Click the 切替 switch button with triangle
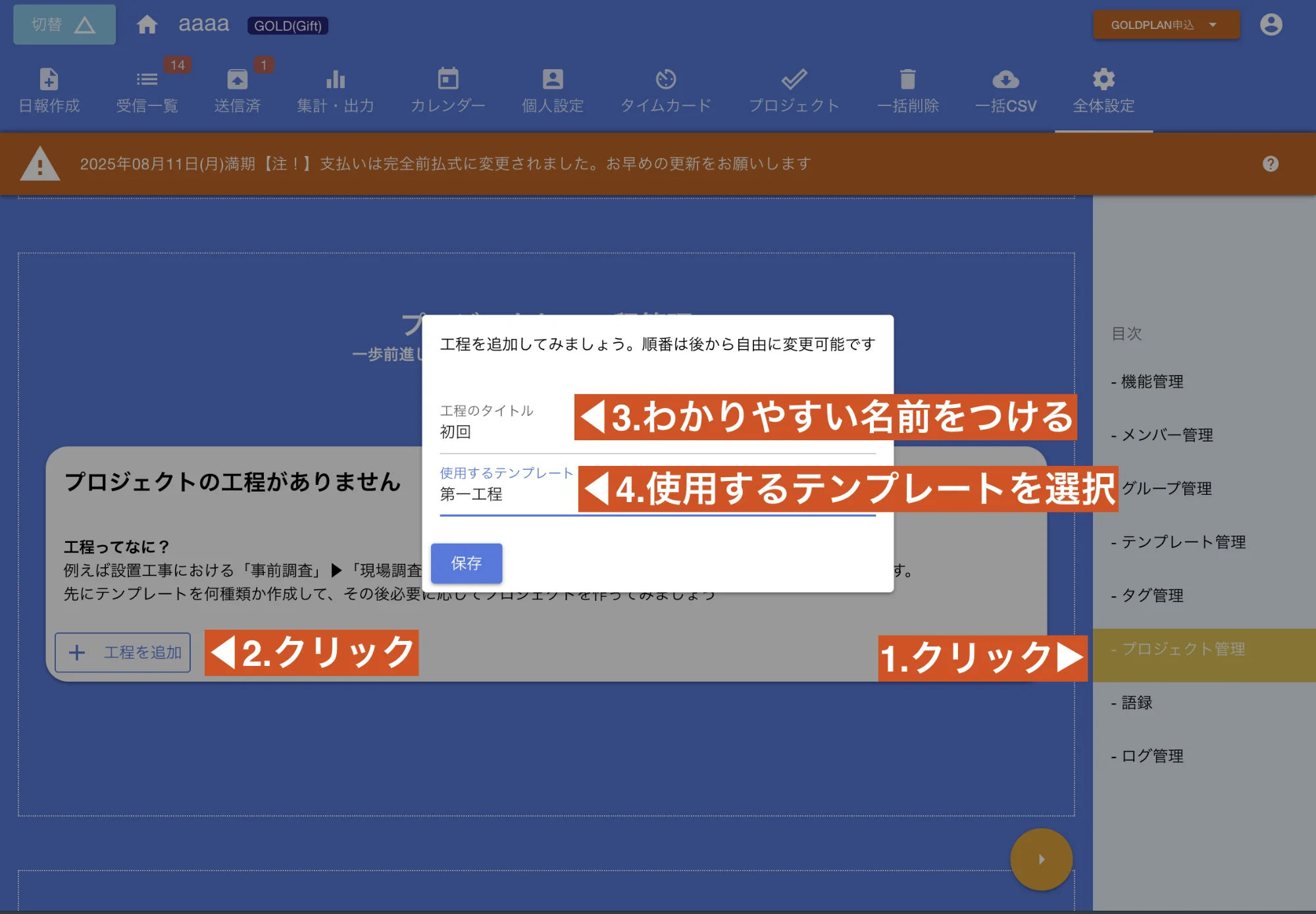Screen dimensions: 1316x914 63,24
